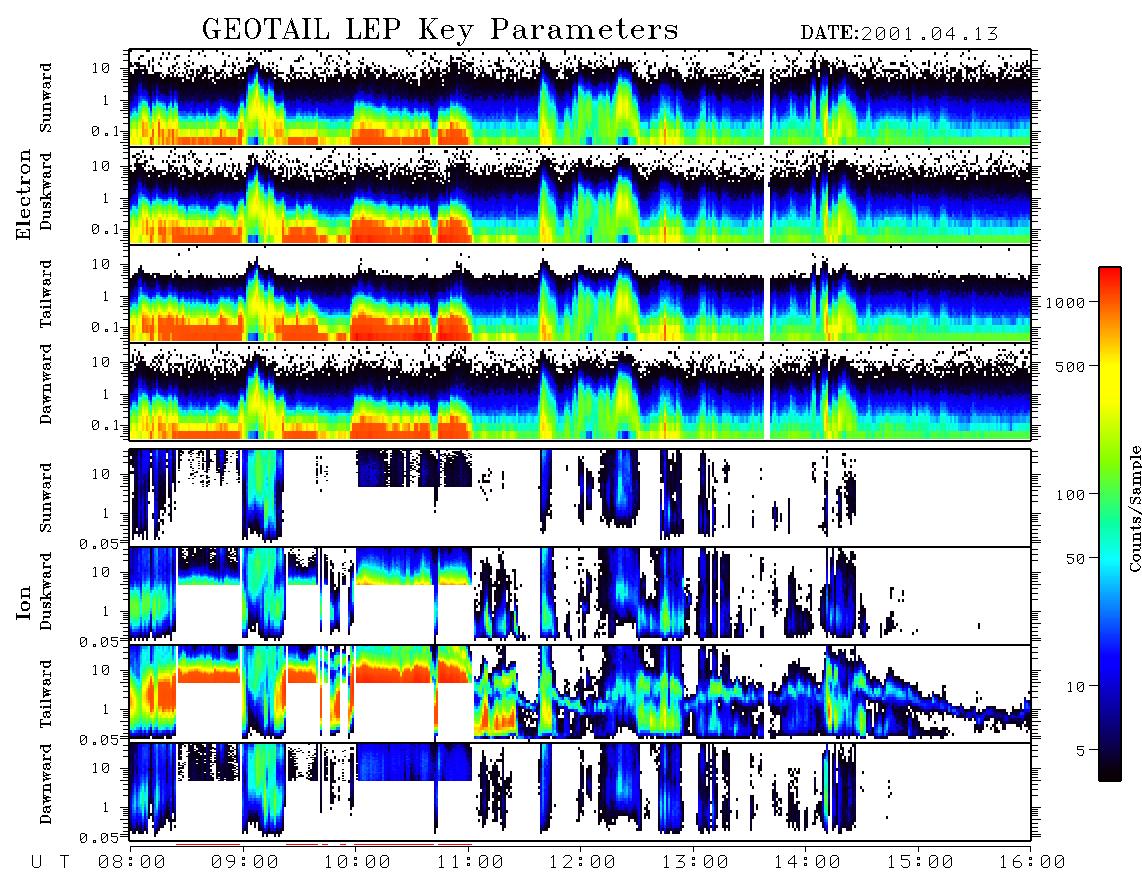The width and height of the screenshot is (1142, 880).
Task: Click the vertical Ion group label
Action: coord(23,602)
